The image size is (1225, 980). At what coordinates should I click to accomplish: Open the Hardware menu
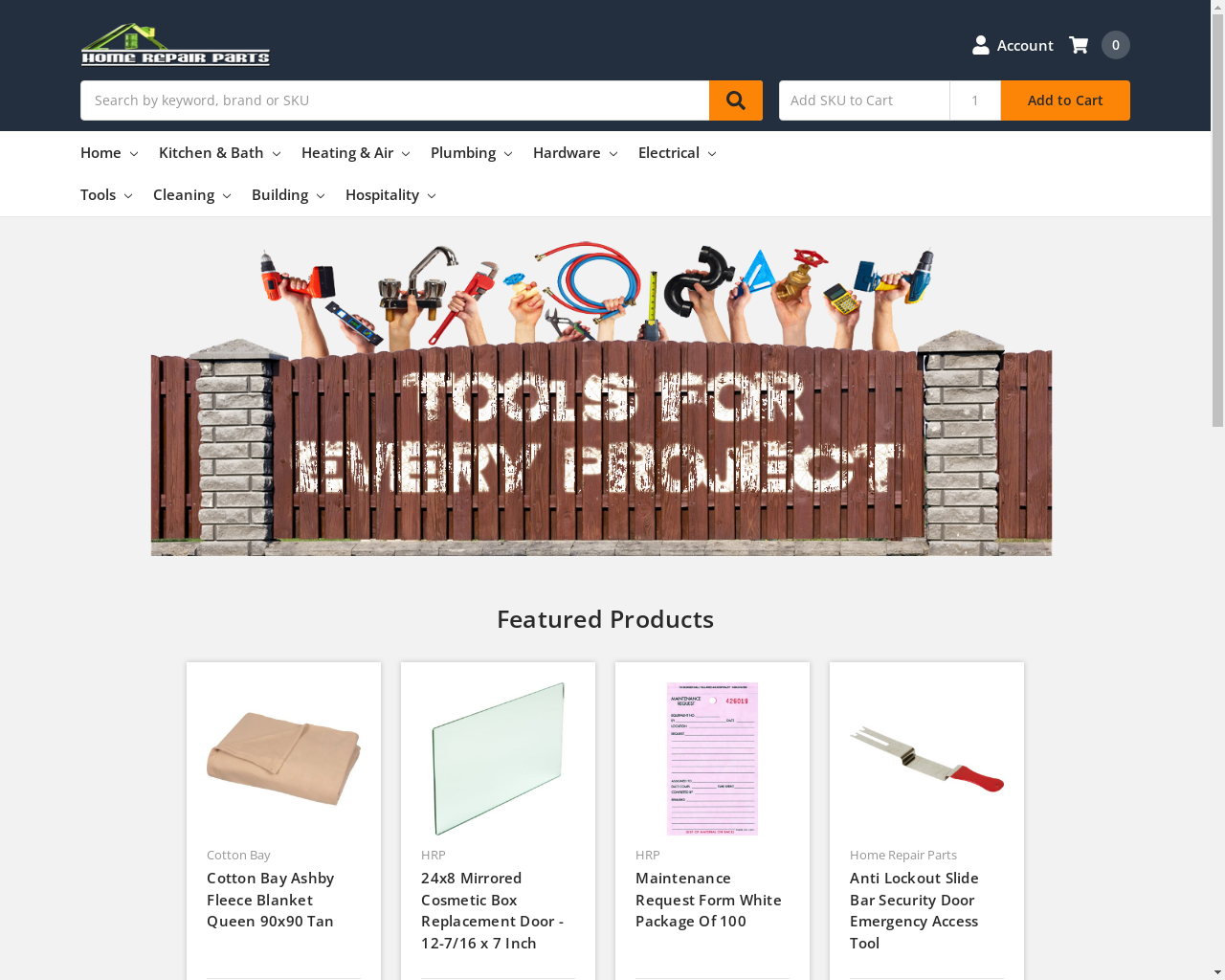pos(575,153)
